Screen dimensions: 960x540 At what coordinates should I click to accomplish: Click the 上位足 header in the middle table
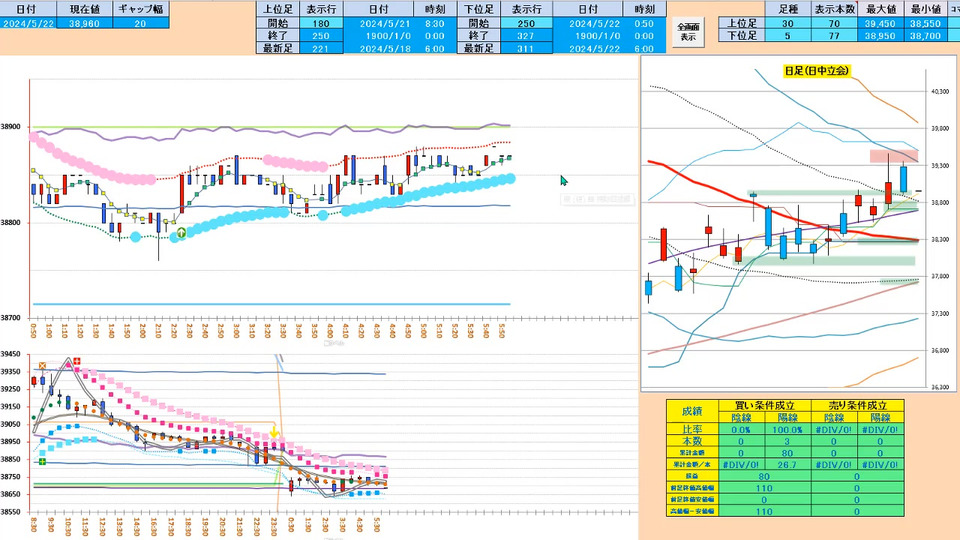coord(277,9)
